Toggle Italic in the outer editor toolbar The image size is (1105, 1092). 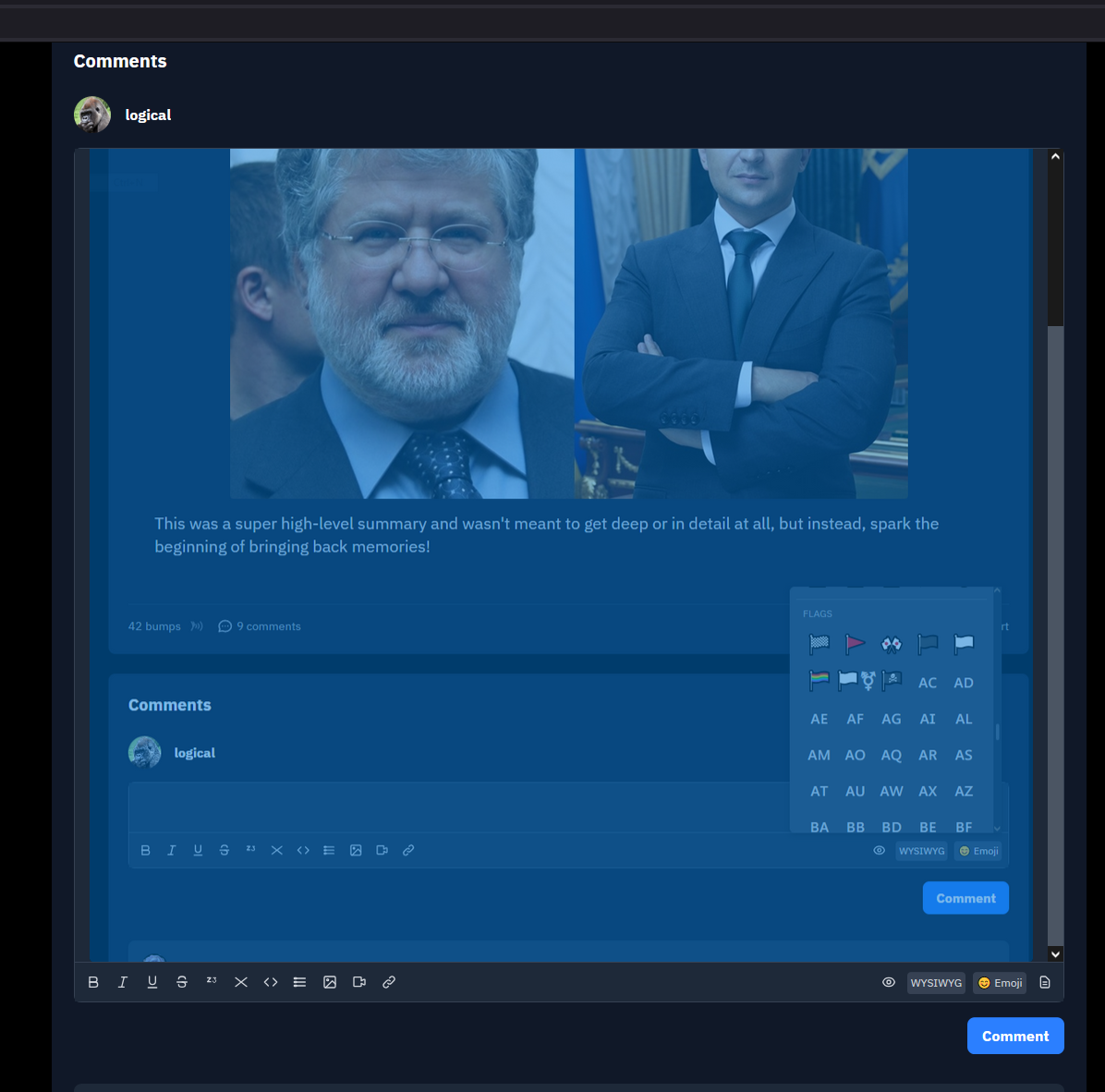[x=123, y=982]
